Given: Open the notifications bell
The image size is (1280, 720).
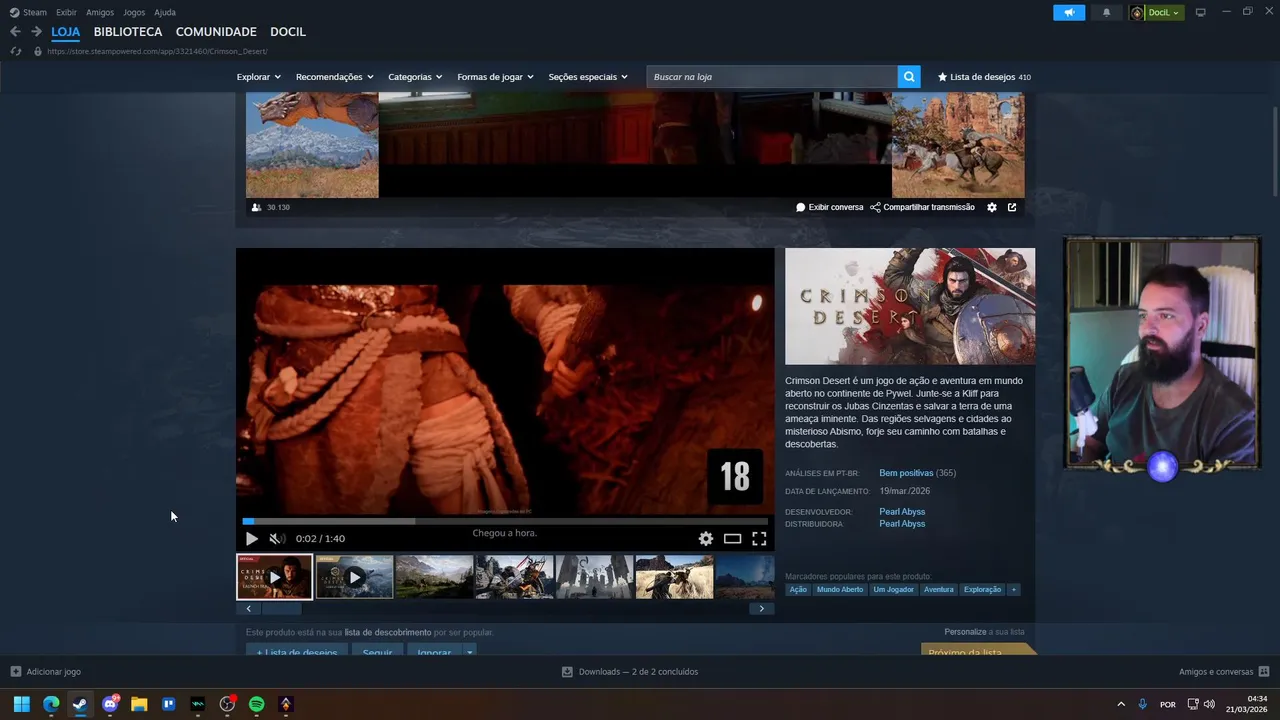Looking at the screenshot, I should pyautogui.click(x=1106, y=13).
